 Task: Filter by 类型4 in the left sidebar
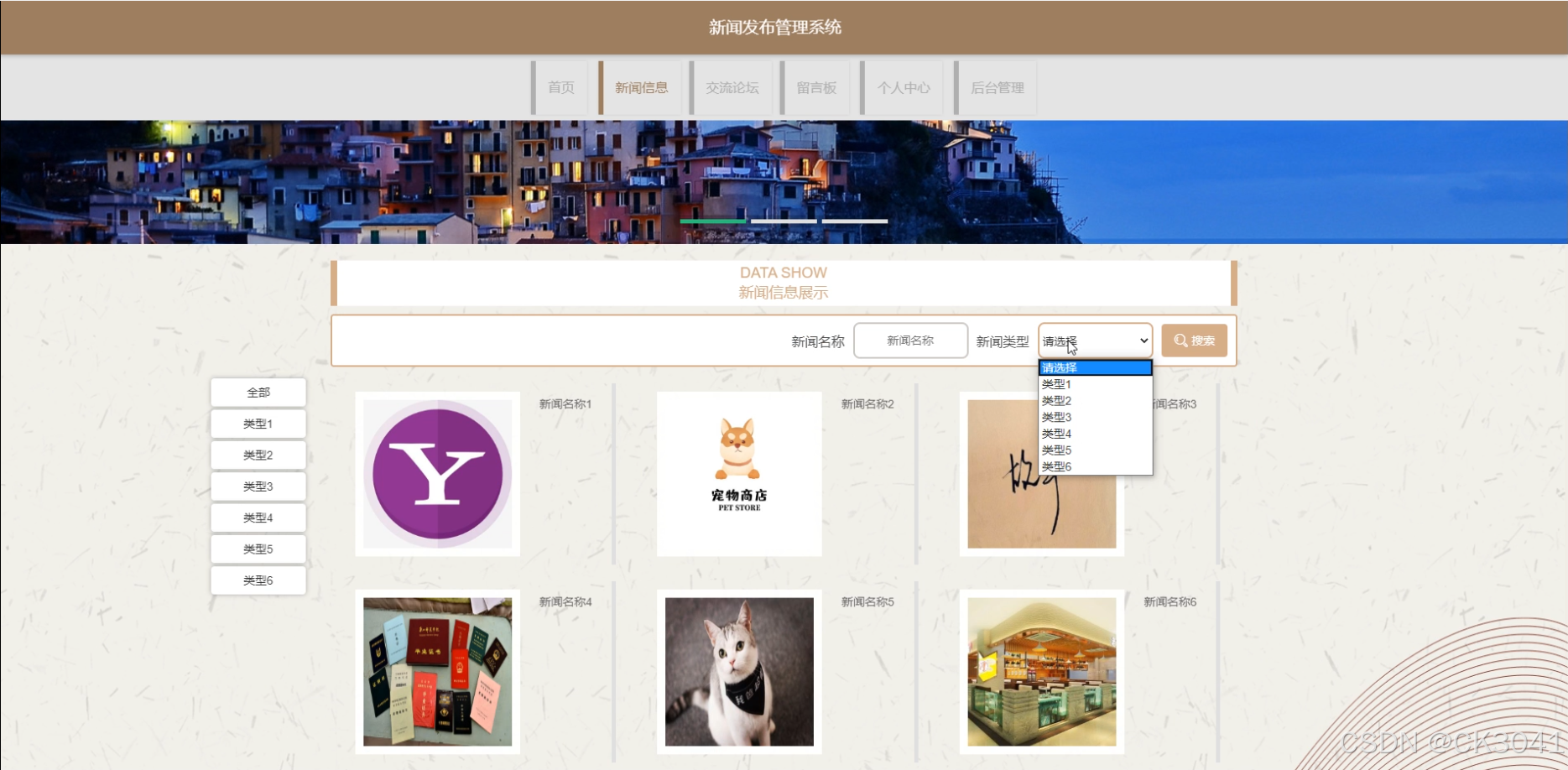[258, 518]
